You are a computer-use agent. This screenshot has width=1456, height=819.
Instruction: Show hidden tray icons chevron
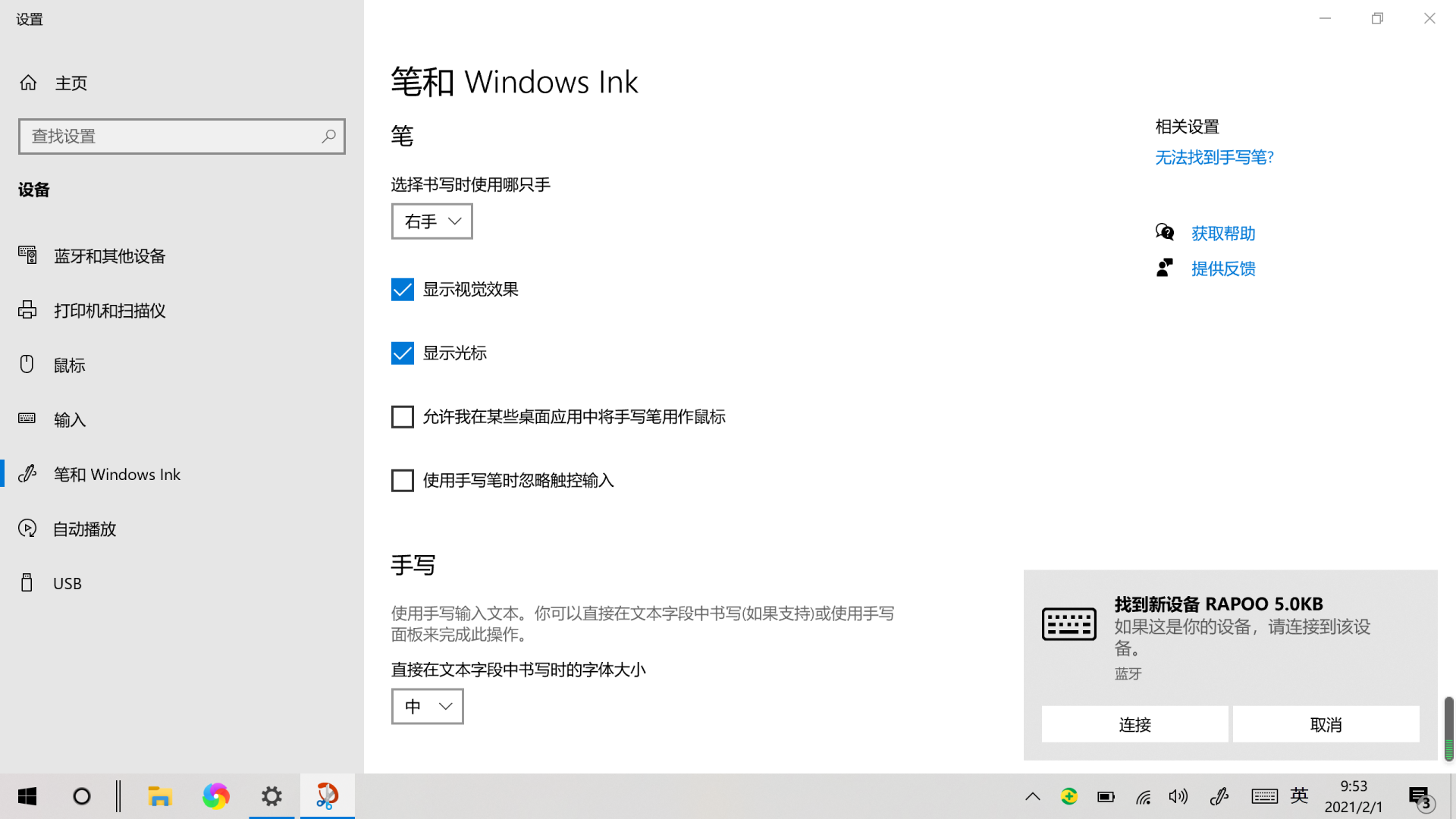click(1032, 796)
